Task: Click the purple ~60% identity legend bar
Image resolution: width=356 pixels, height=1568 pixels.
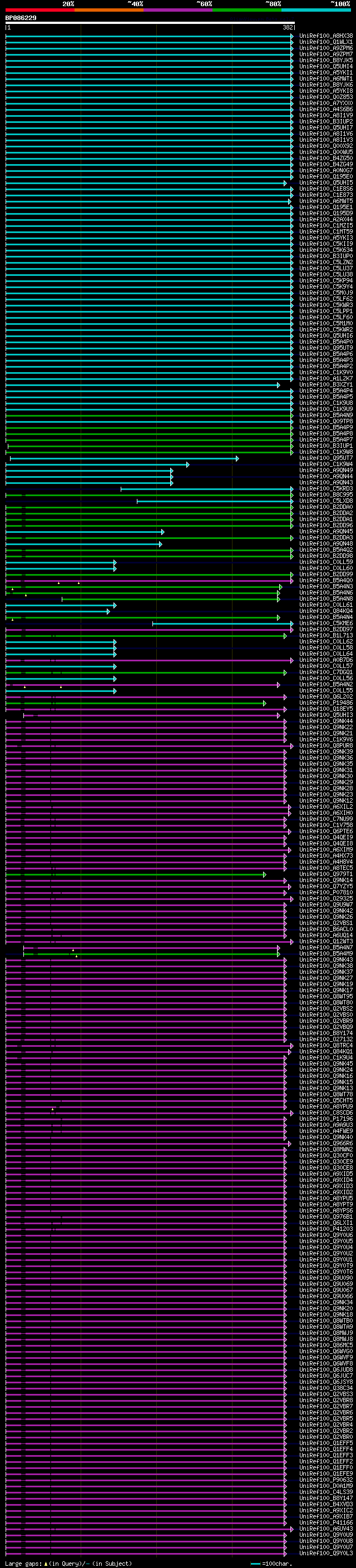Action: pos(179,10)
